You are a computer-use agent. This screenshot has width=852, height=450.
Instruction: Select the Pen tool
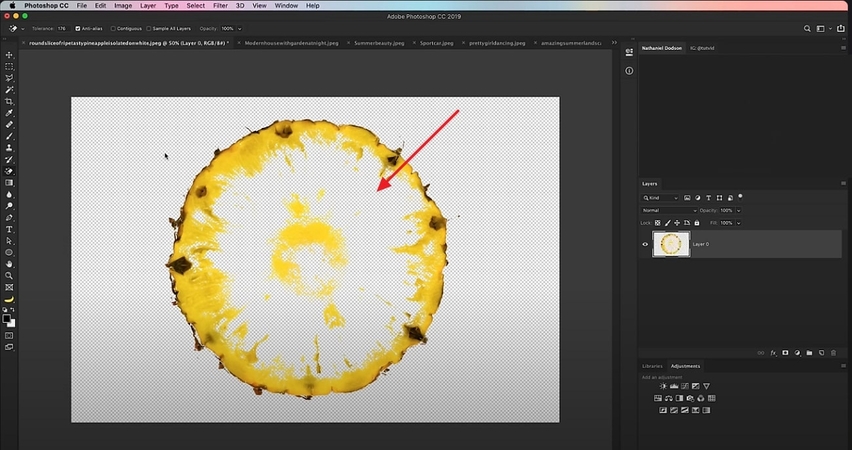click(x=9, y=217)
